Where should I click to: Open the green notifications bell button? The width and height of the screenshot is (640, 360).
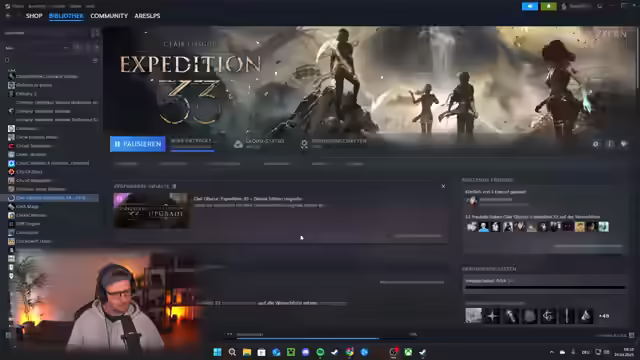coord(549,6)
